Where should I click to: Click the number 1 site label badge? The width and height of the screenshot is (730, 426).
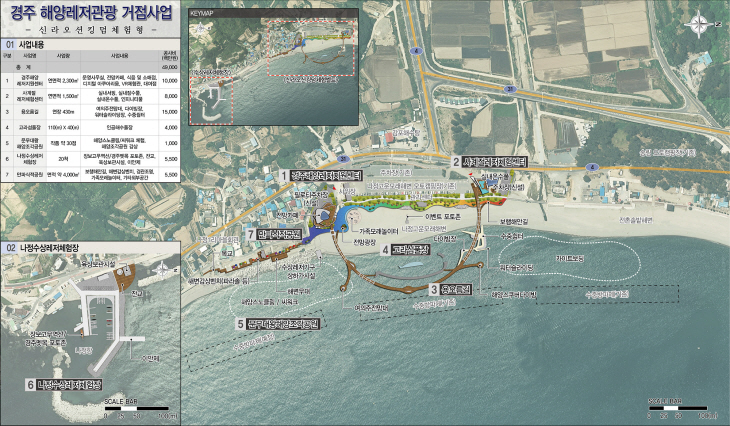click(x=284, y=176)
